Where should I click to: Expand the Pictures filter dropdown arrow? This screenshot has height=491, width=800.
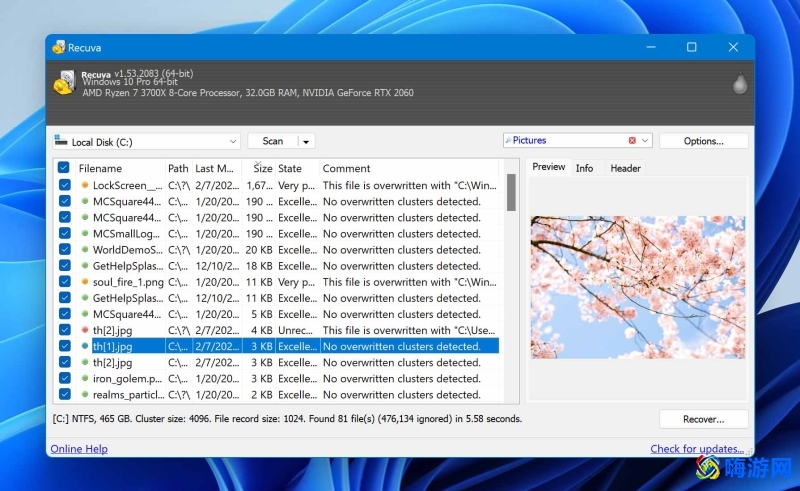[645, 140]
